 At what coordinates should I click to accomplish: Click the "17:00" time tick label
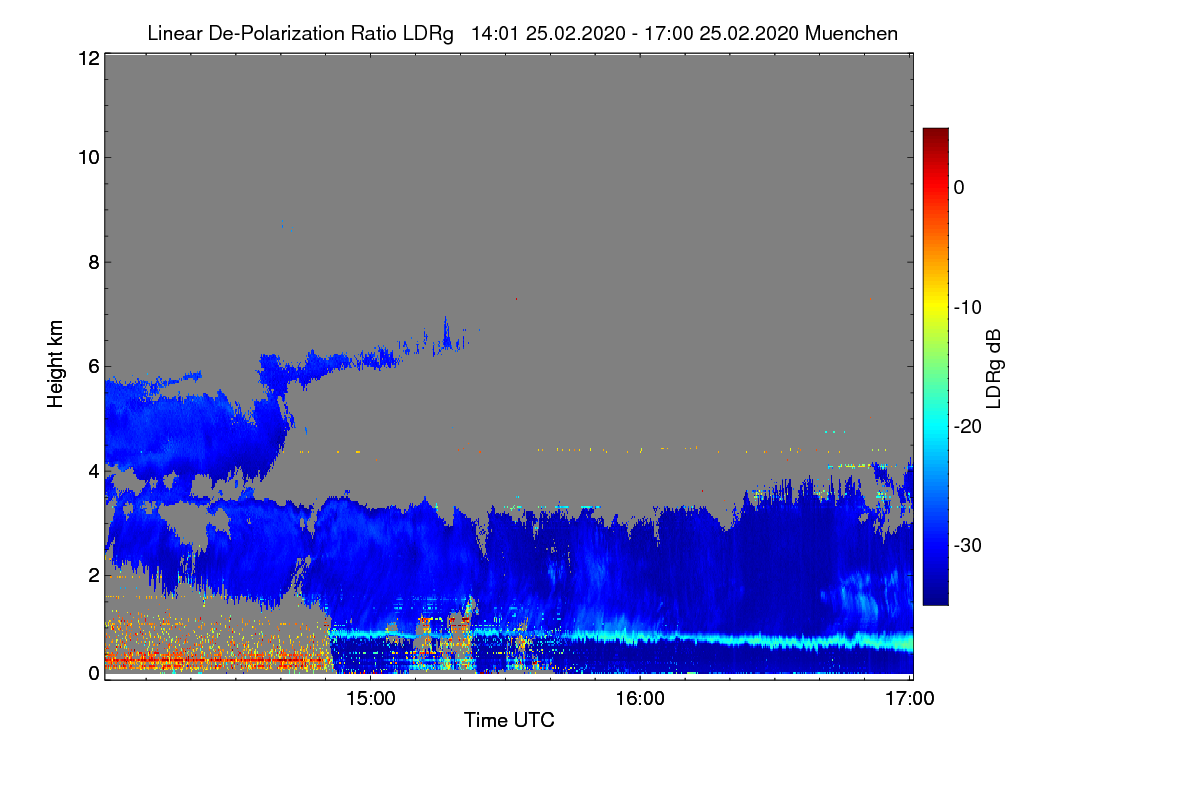[x=910, y=699]
